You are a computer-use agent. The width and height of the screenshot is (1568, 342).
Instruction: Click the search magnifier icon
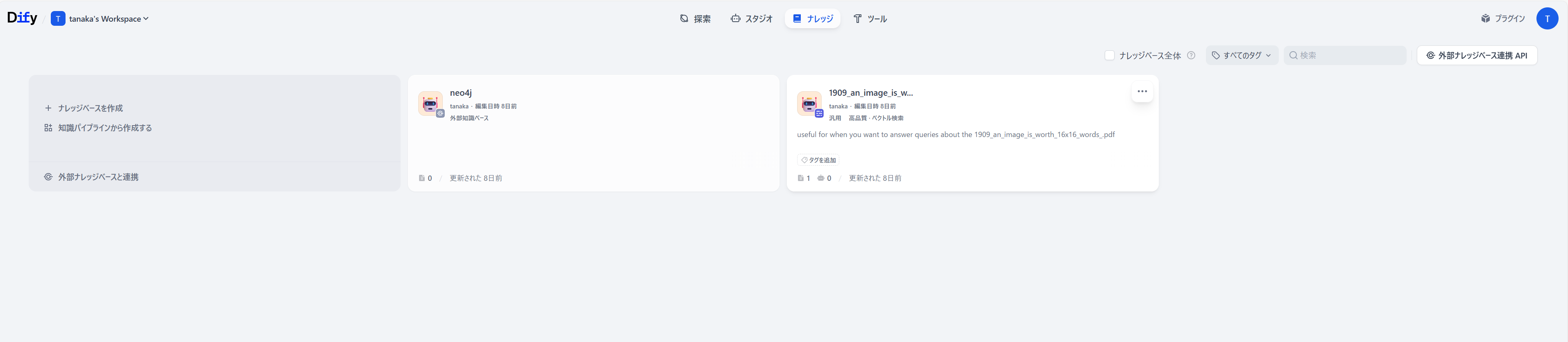coord(1293,55)
